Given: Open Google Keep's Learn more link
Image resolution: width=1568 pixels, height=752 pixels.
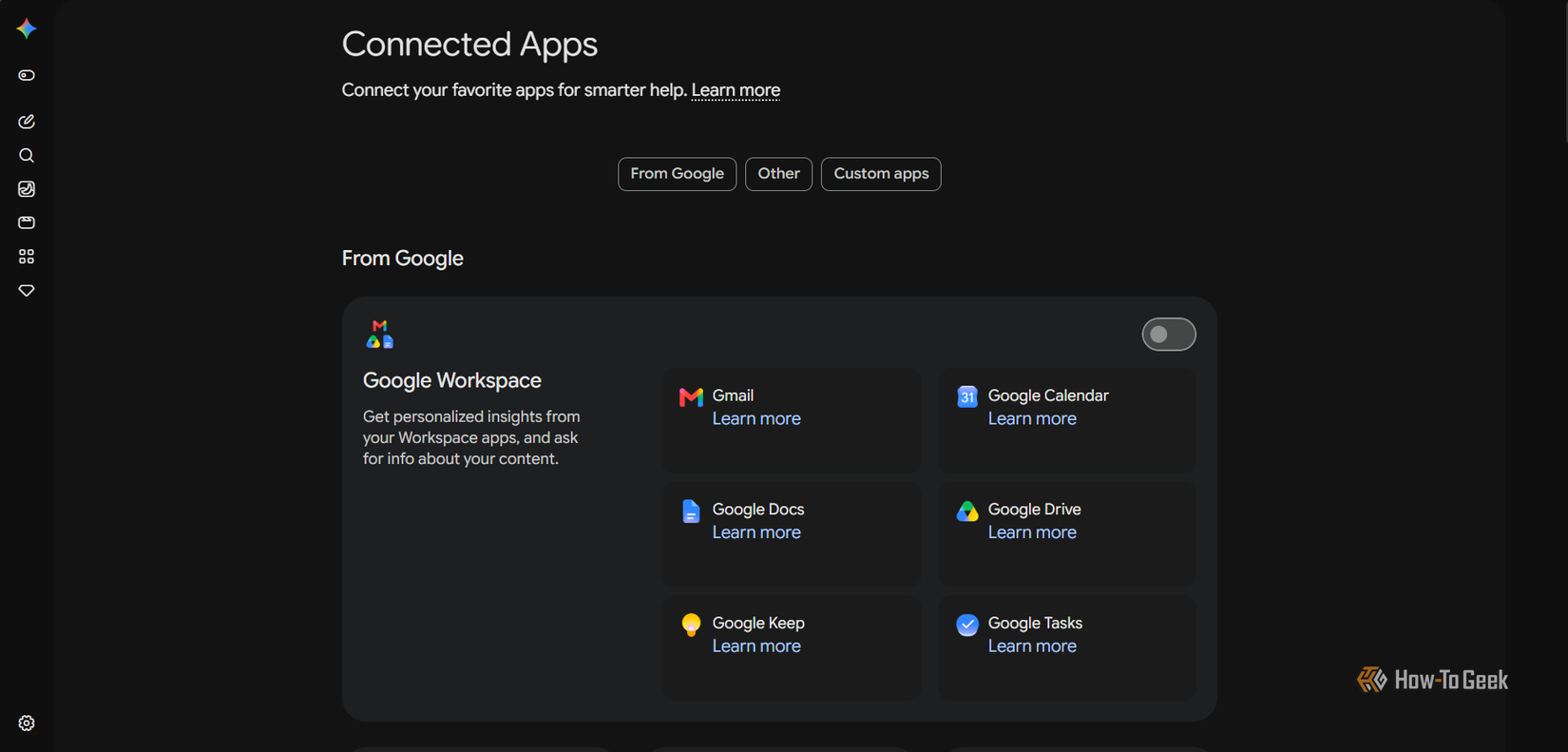Looking at the screenshot, I should [756, 646].
